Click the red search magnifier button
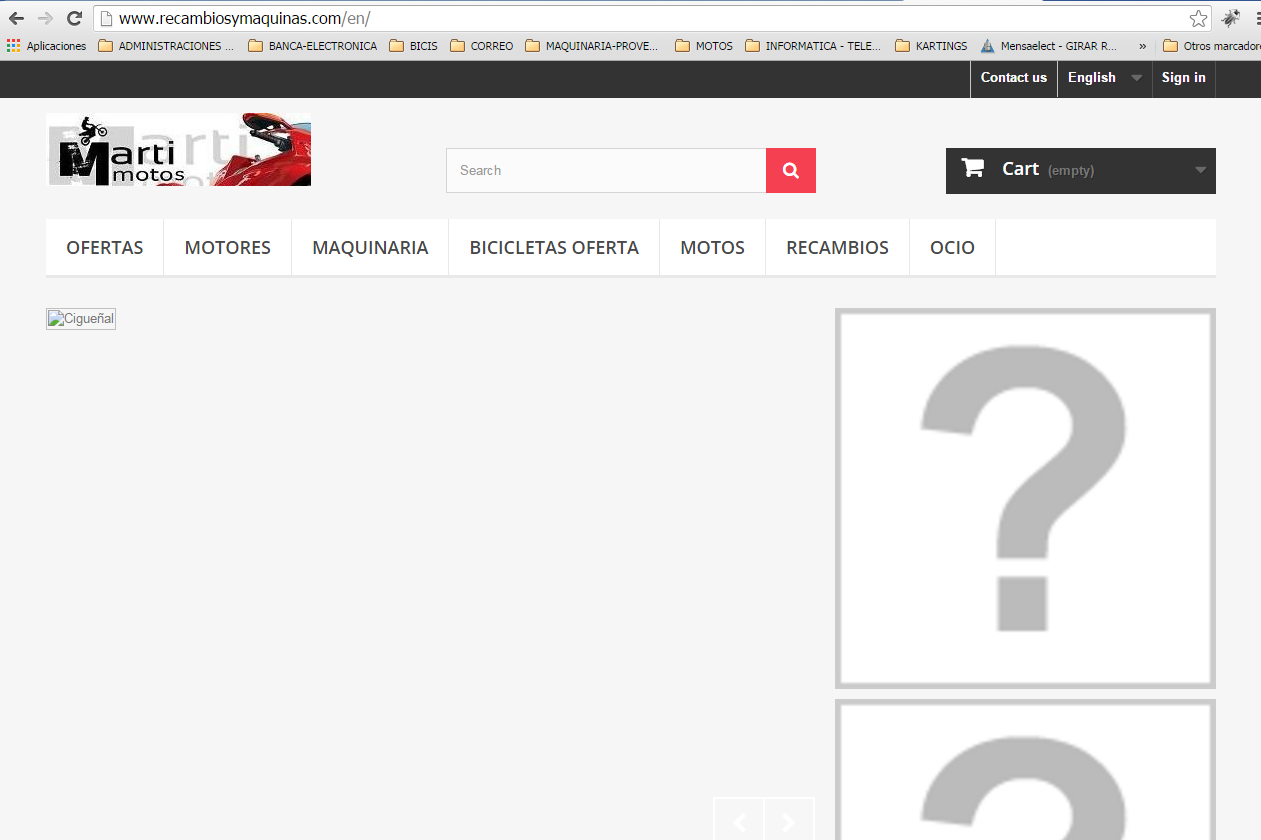 pyautogui.click(x=791, y=171)
